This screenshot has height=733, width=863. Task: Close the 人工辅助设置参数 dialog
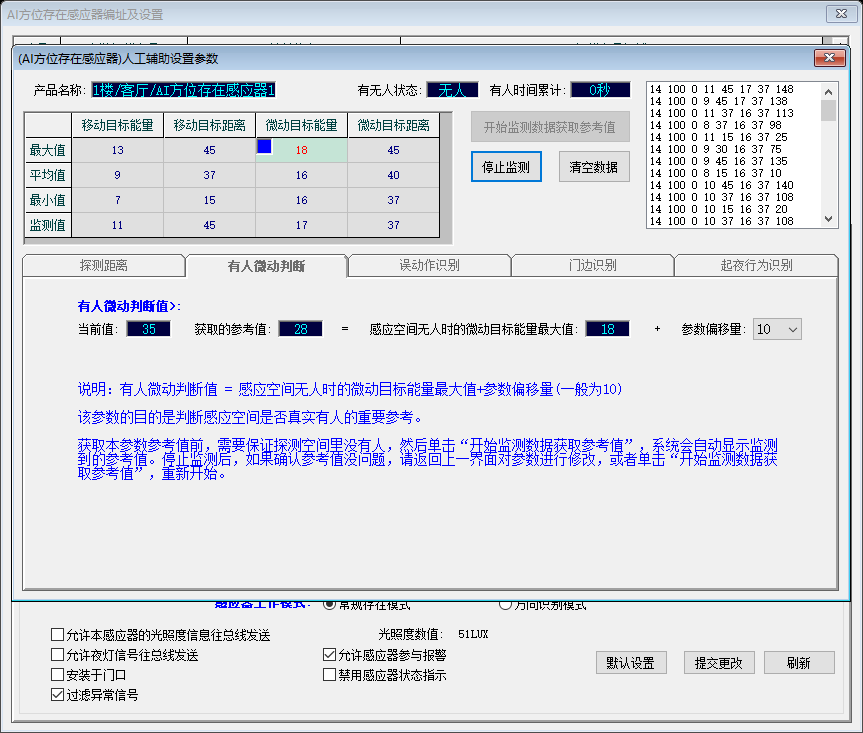(829, 58)
